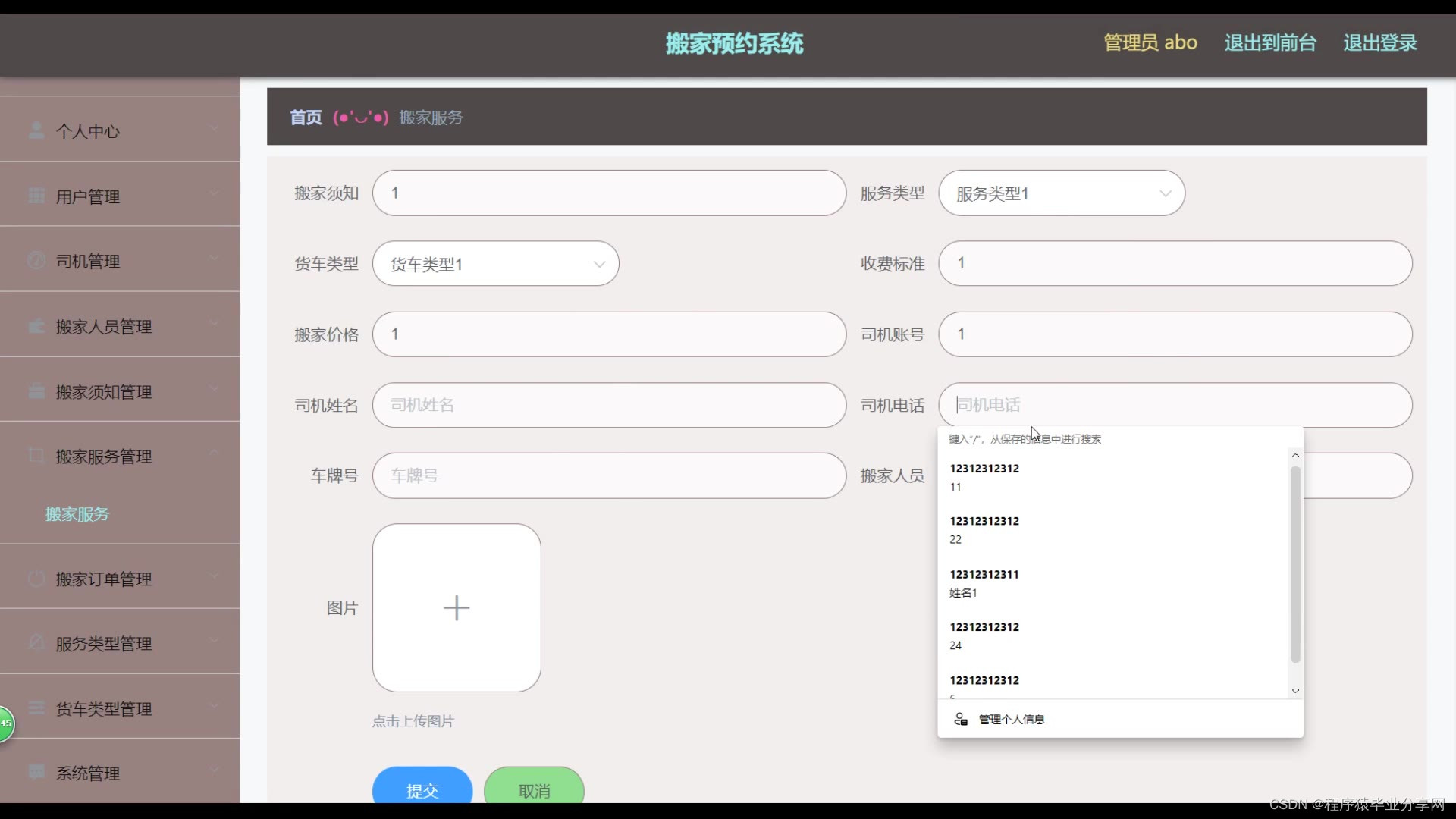The image size is (1456, 819).
Task: Click 退出登录 link in header
Action: click(x=1379, y=42)
